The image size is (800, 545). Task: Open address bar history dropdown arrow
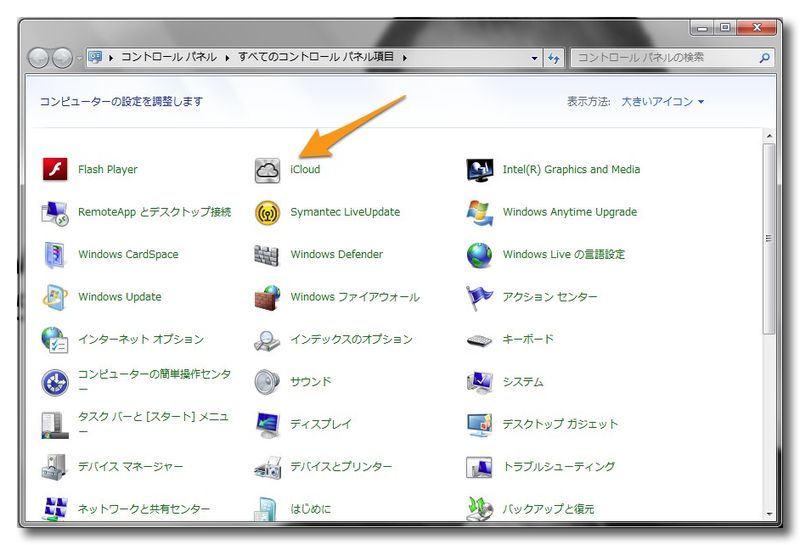coord(534,58)
